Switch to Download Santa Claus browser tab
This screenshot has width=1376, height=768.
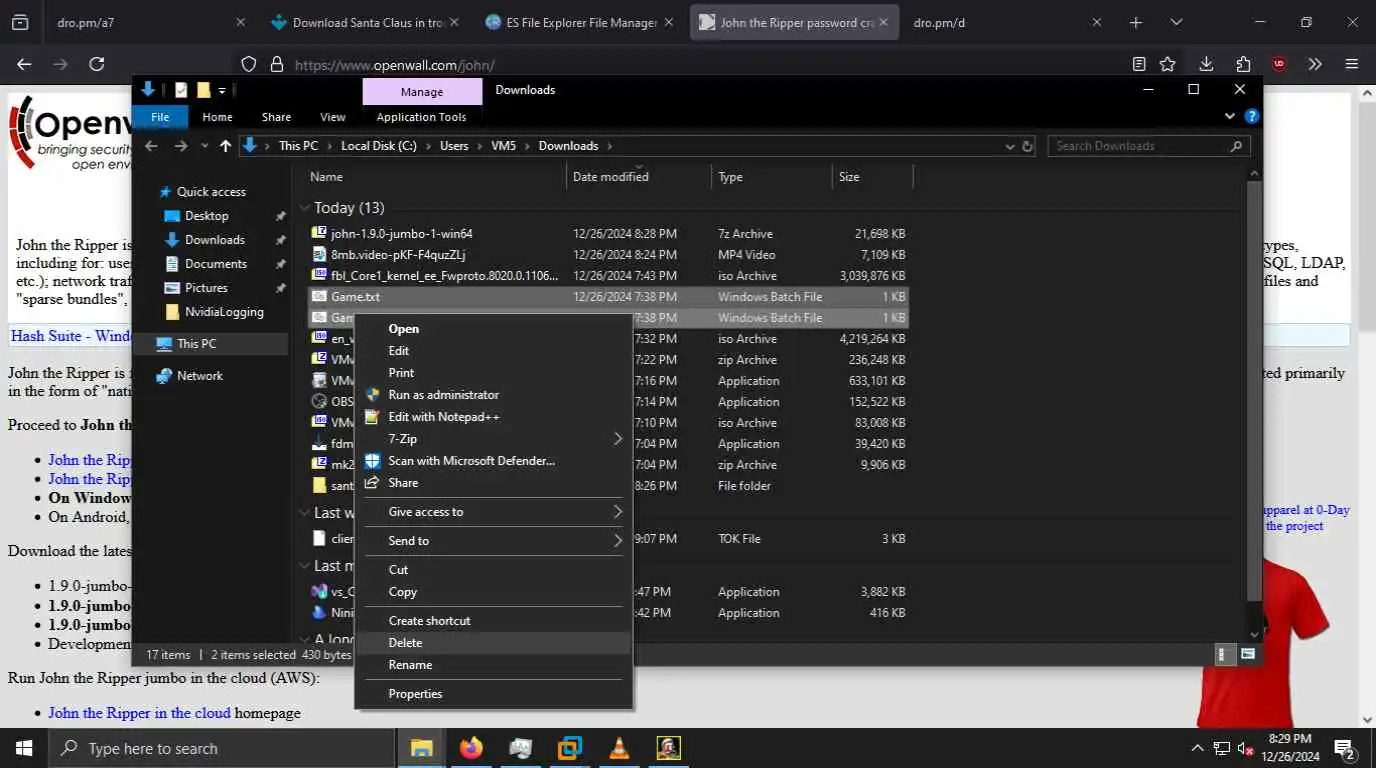click(363, 22)
